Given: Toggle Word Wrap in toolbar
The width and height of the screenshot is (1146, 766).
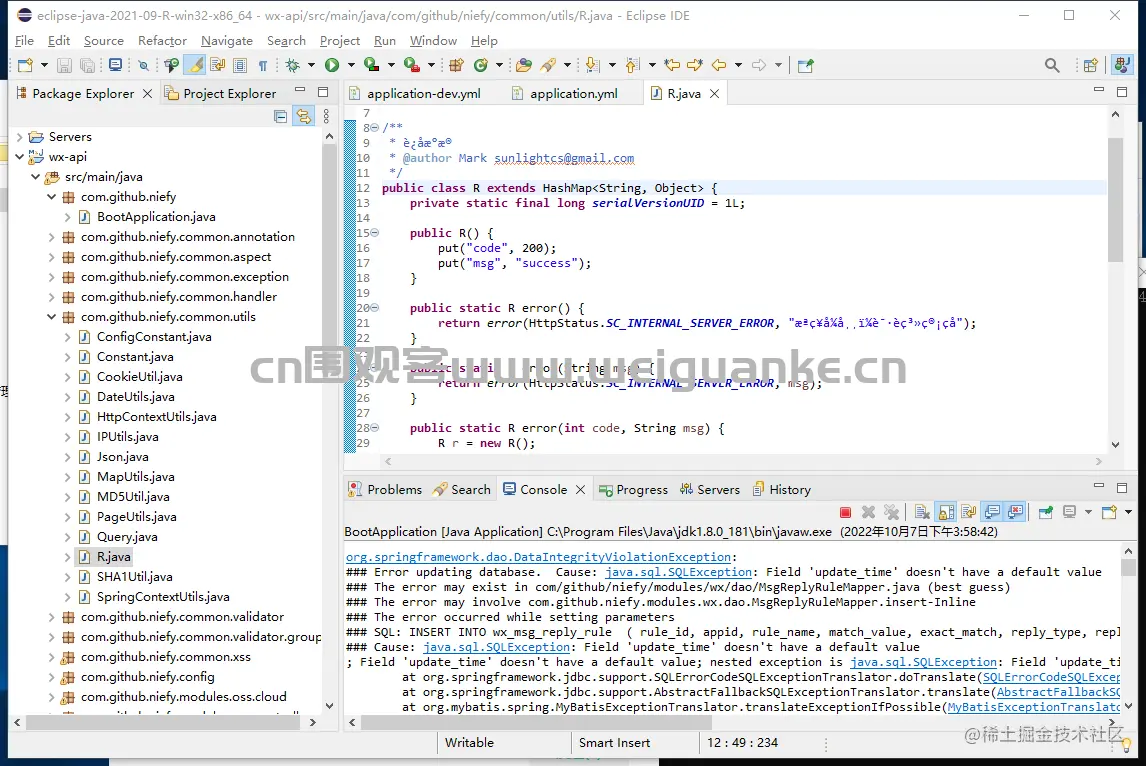Looking at the screenshot, I should (218, 65).
